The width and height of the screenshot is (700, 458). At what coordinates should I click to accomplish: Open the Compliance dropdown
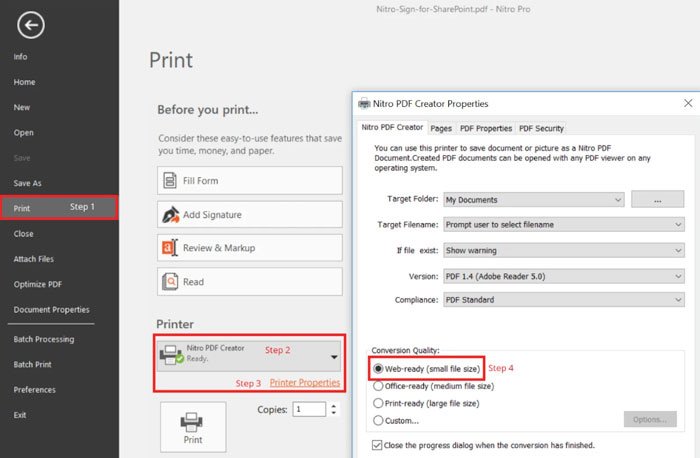(x=564, y=300)
